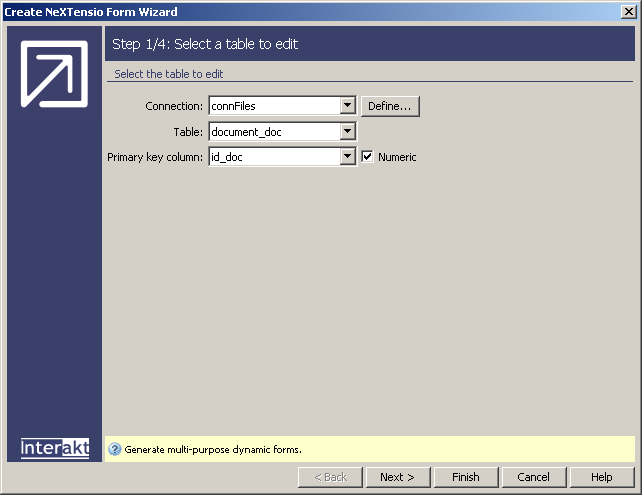Click the wizard window title bar
642x495 pixels.
(x=300, y=11)
